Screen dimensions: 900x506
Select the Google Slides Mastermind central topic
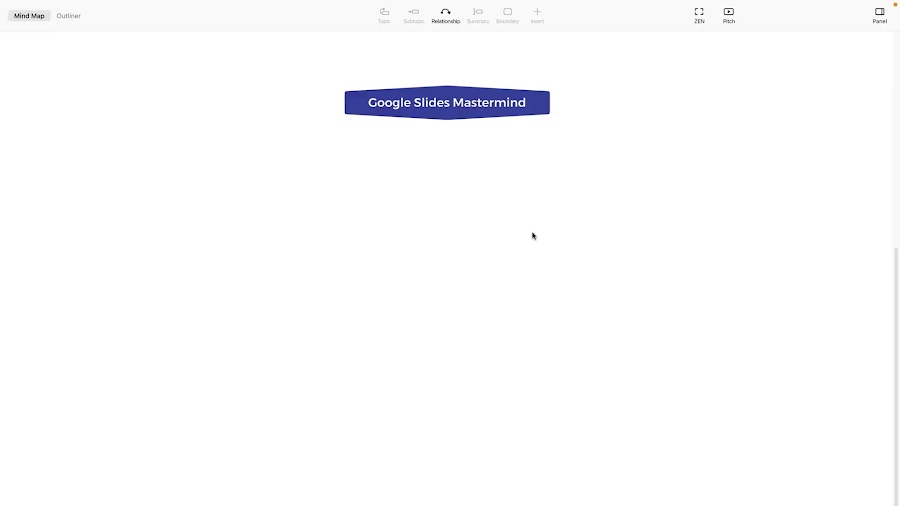[447, 103]
